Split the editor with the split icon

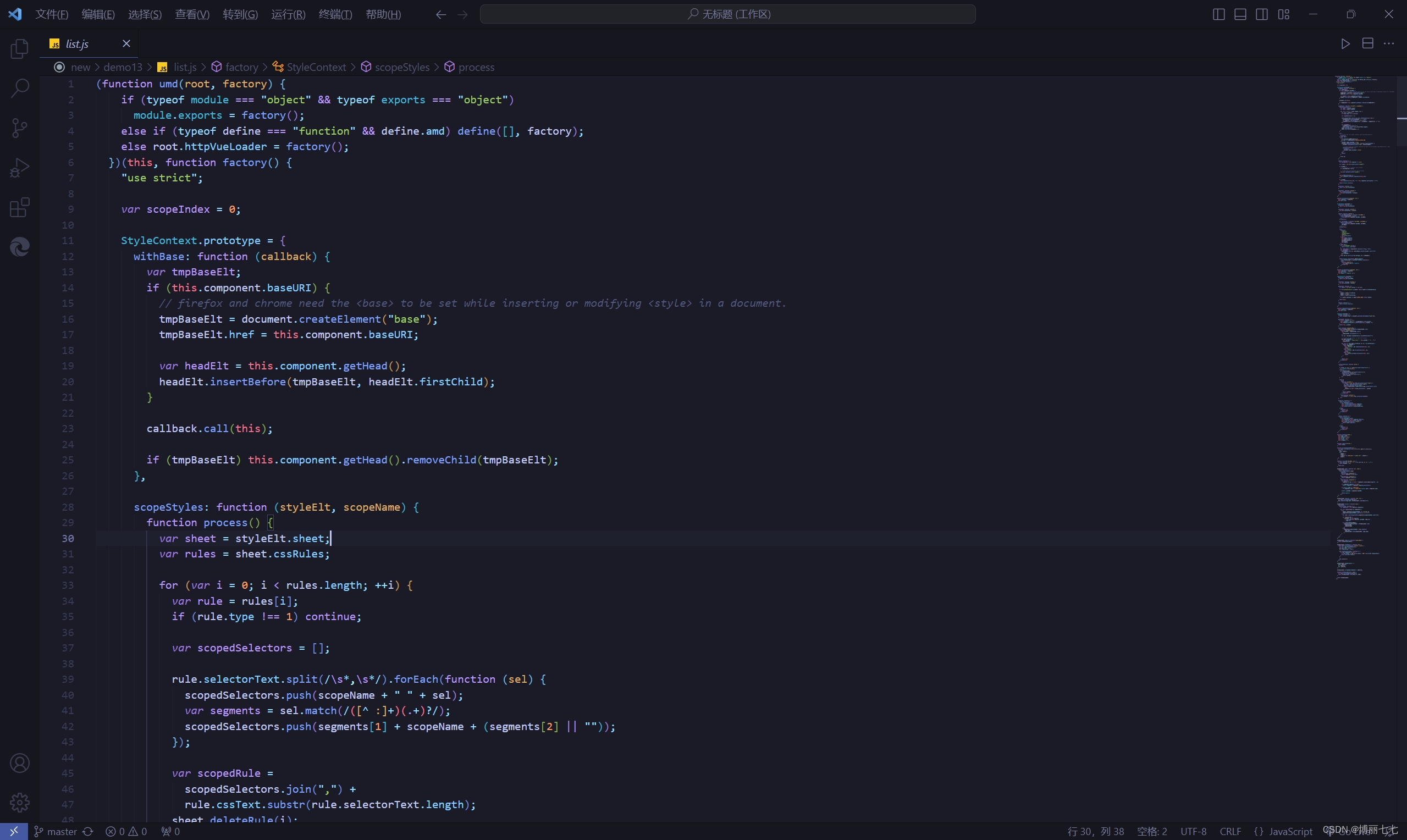click(x=1367, y=43)
